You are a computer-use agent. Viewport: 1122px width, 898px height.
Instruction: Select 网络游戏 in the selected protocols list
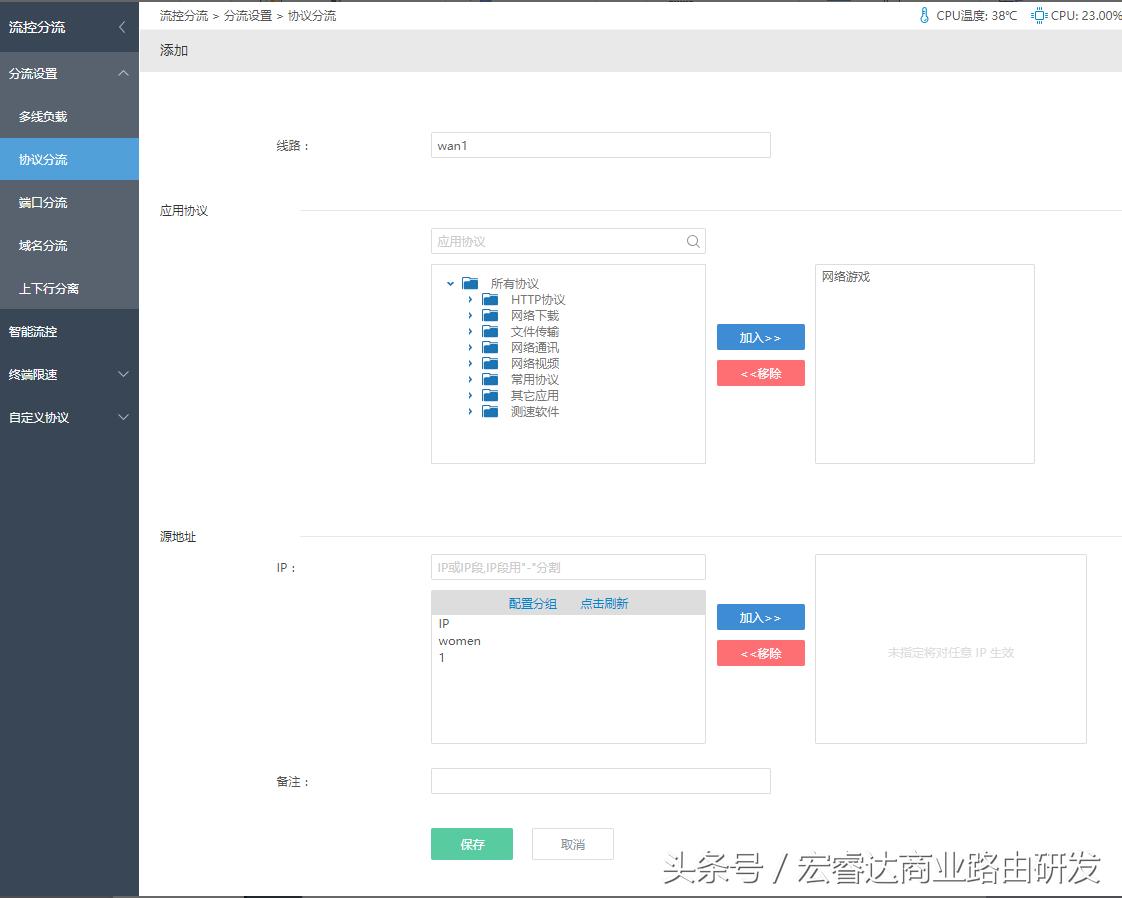click(846, 276)
